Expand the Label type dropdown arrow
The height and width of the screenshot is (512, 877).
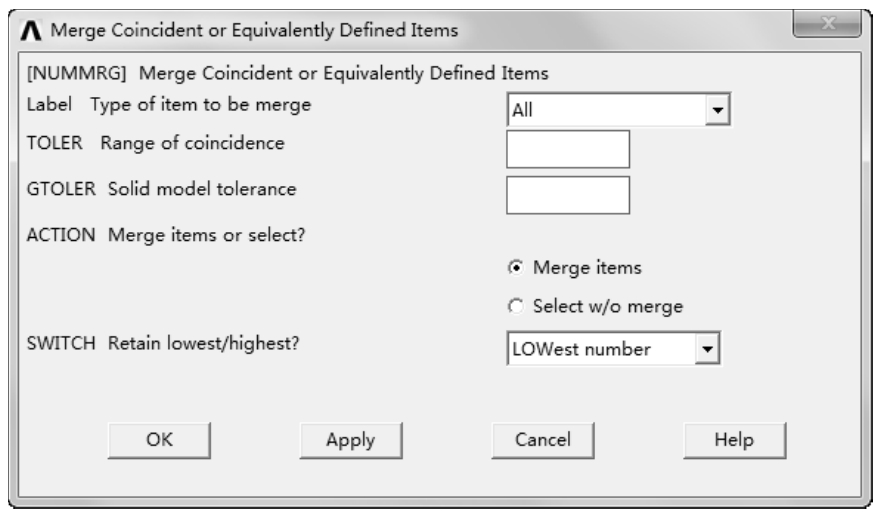(x=717, y=110)
